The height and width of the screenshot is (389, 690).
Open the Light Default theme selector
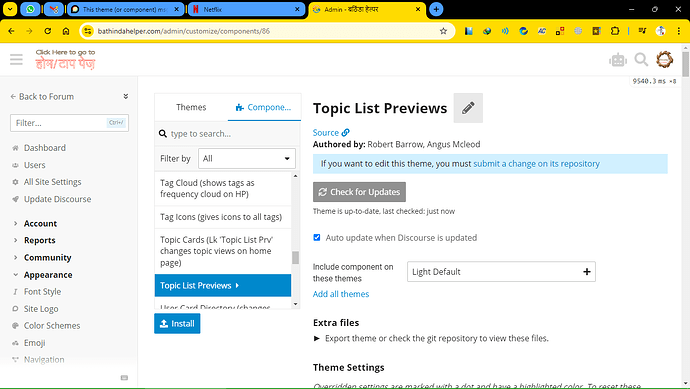(x=501, y=272)
